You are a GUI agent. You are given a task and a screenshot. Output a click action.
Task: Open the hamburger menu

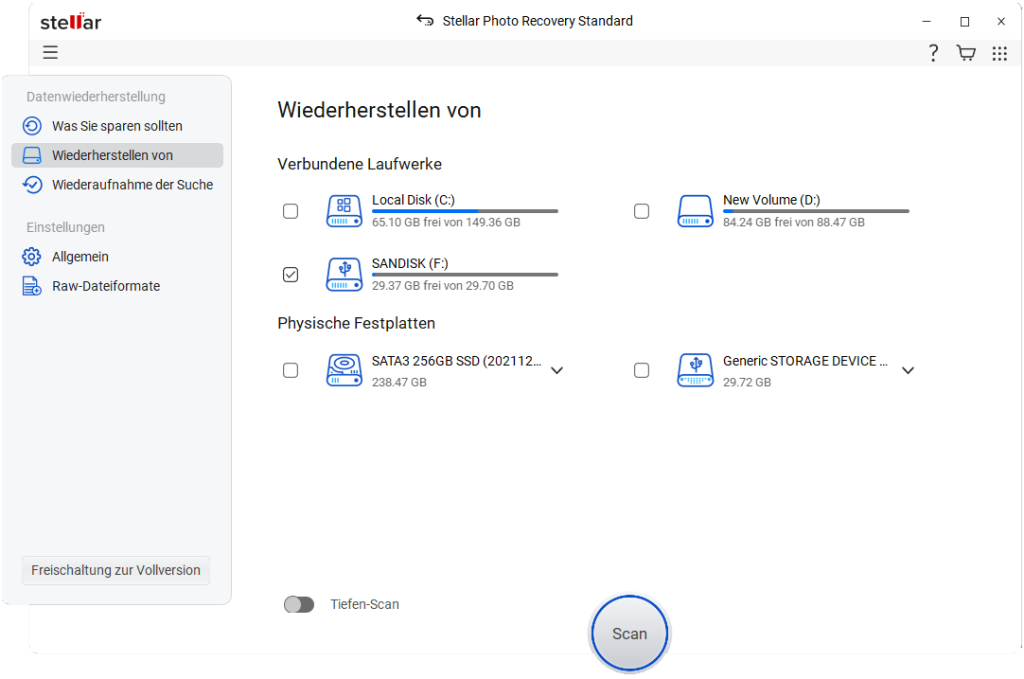50,53
